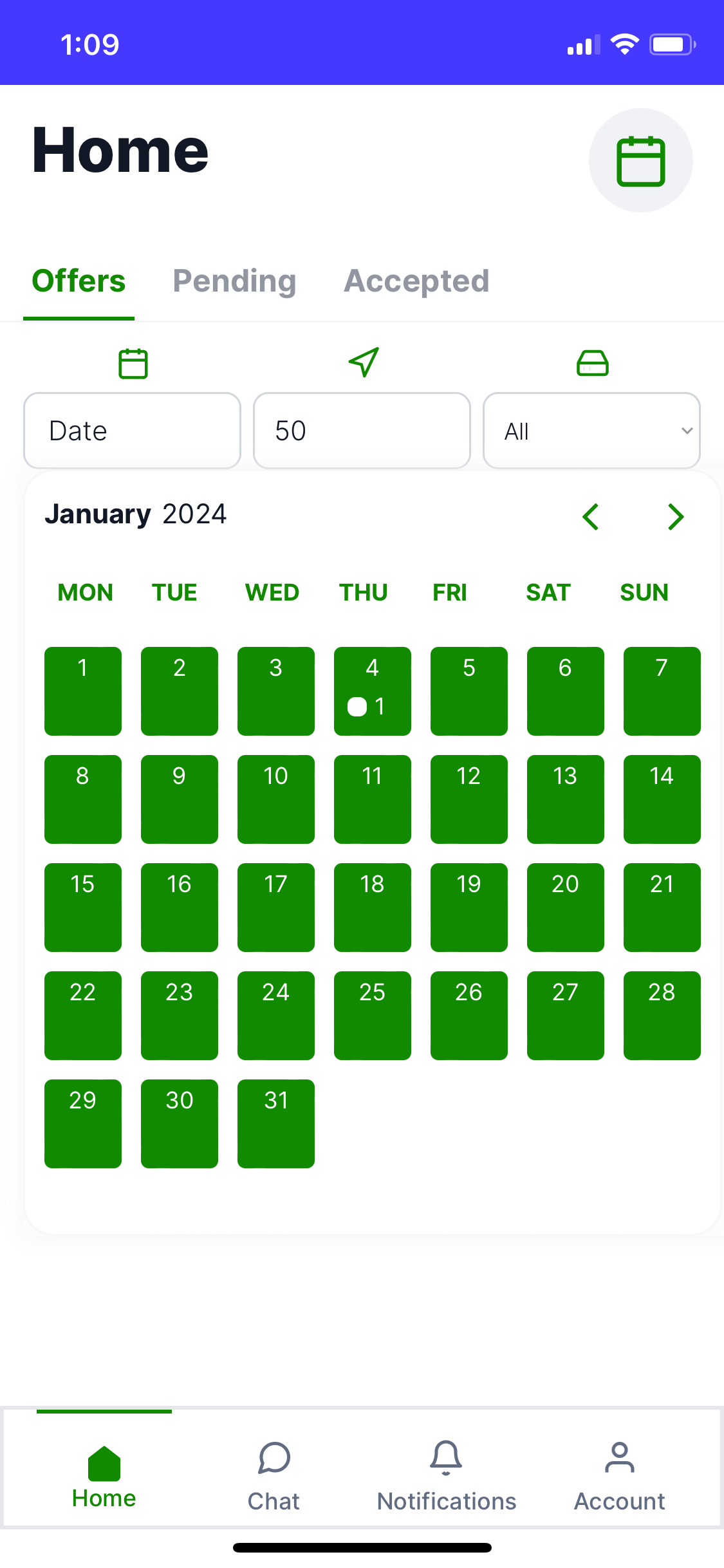Viewport: 724px width, 1568px height.
Task: Tap the storage drive icon above All dropdown
Action: coord(592,363)
